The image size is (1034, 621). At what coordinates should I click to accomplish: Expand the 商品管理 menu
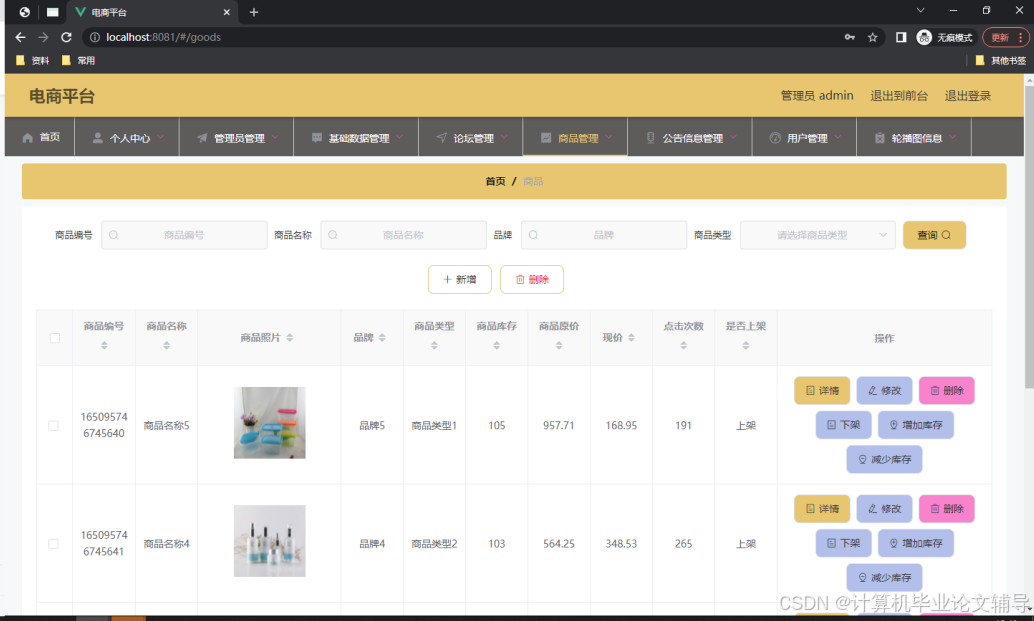tap(576, 138)
